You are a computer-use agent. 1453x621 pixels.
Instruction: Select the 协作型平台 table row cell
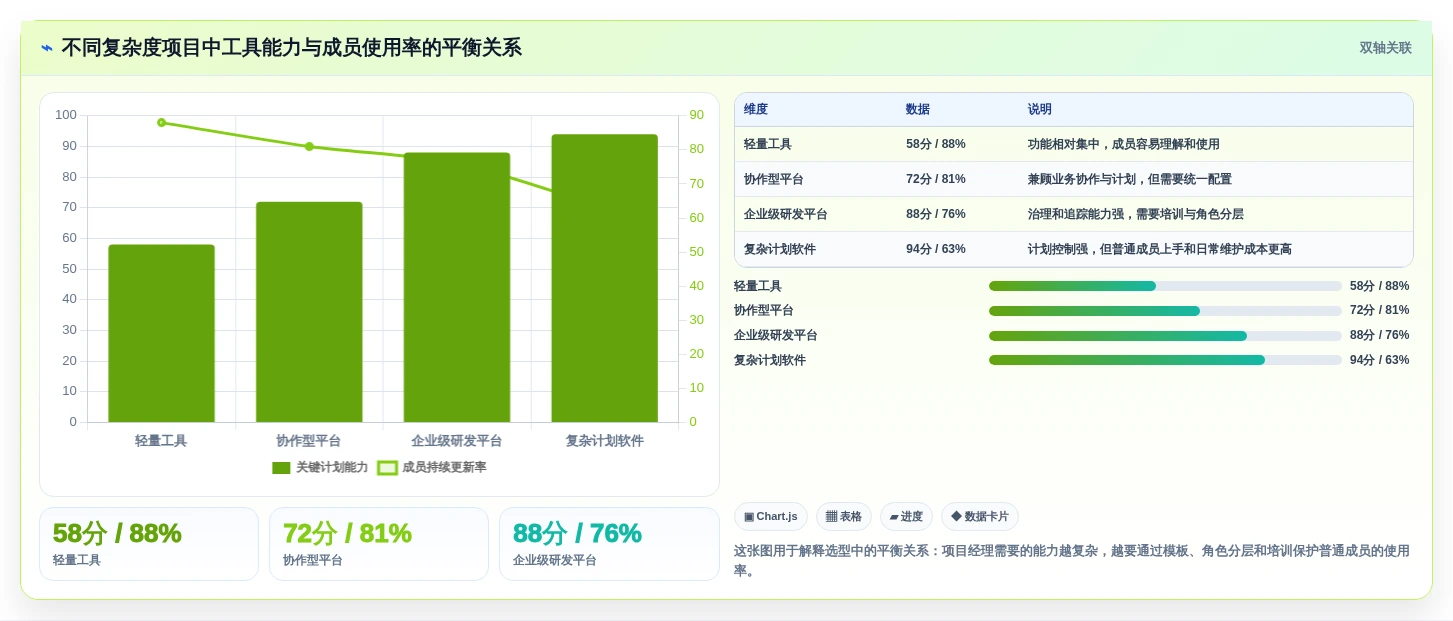(x=815, y=179)
